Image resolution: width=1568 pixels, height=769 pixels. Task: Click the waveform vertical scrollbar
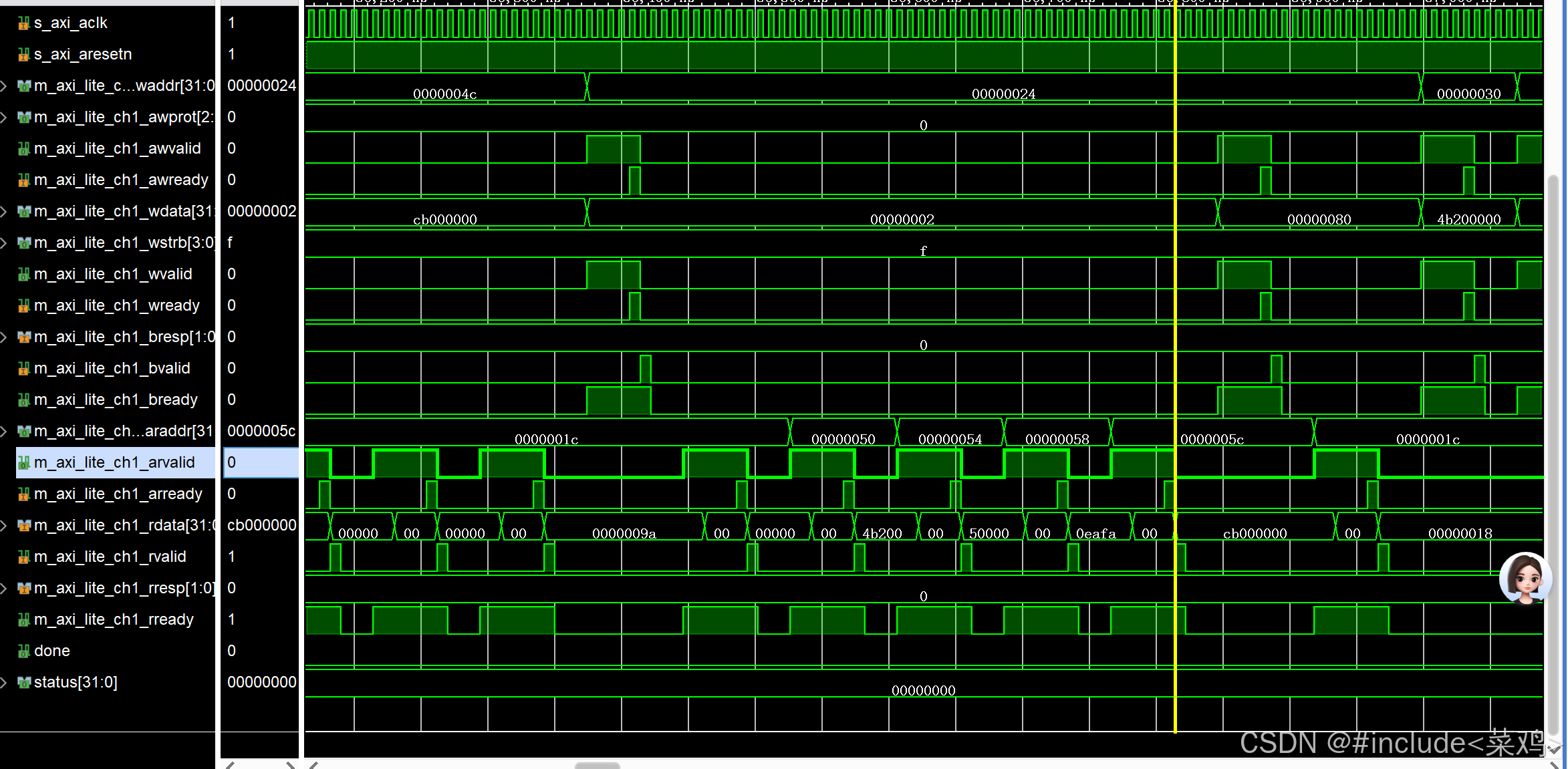coord(1554,454)
